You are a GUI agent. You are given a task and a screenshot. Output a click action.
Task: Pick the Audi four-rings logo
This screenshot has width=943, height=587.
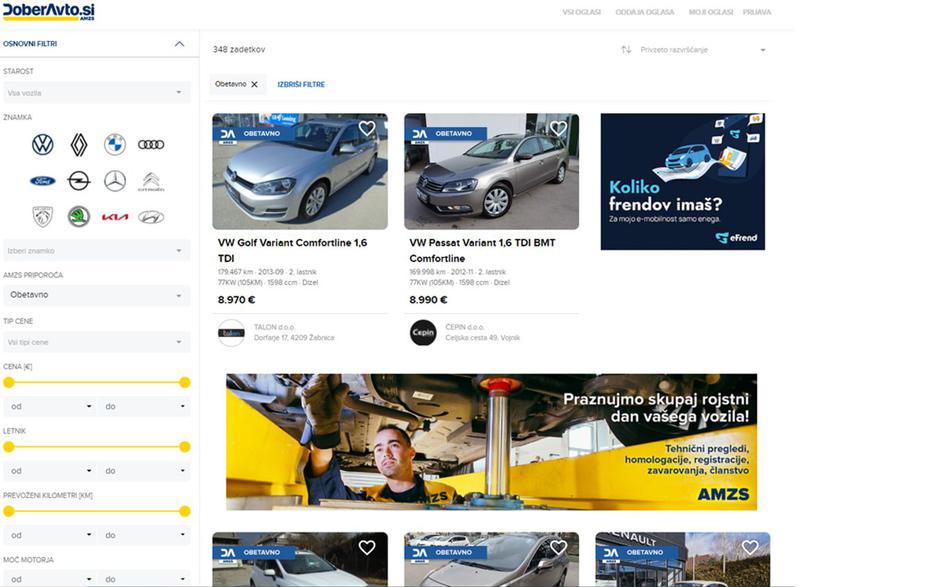(x=151, y=145)
